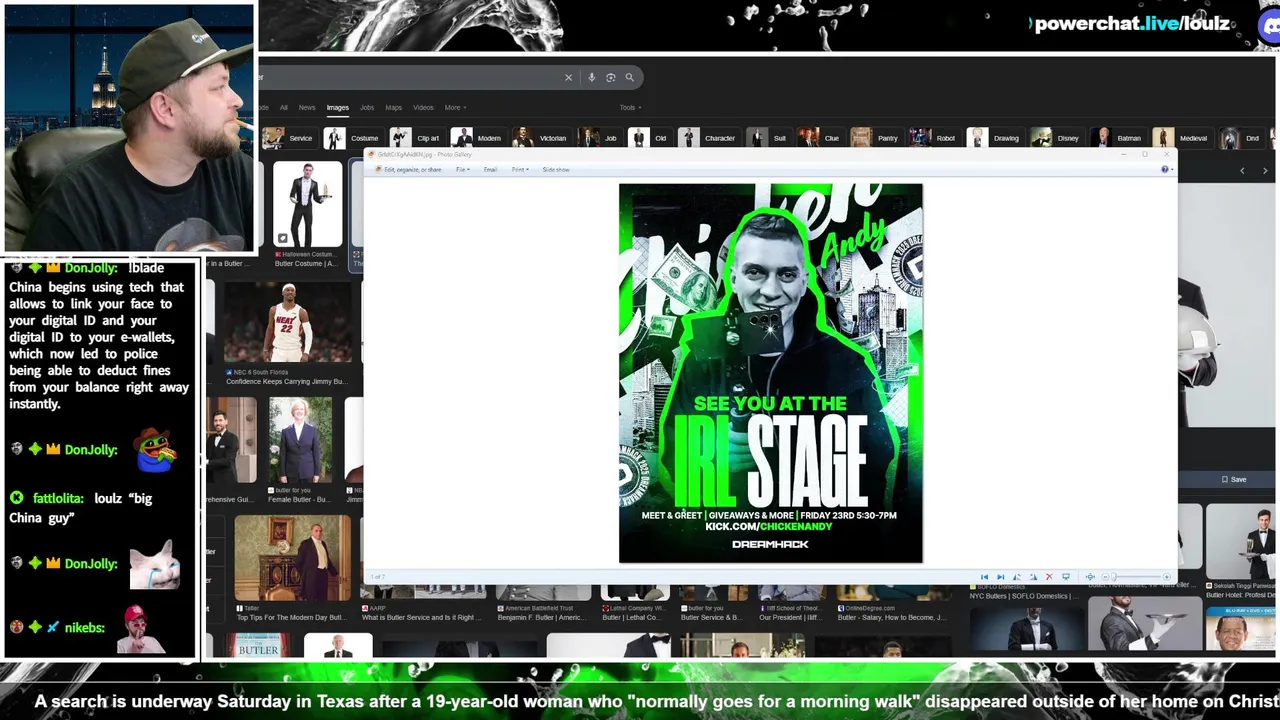
Task: Filter images by Clip art chip
Action: tap(416, 138)
